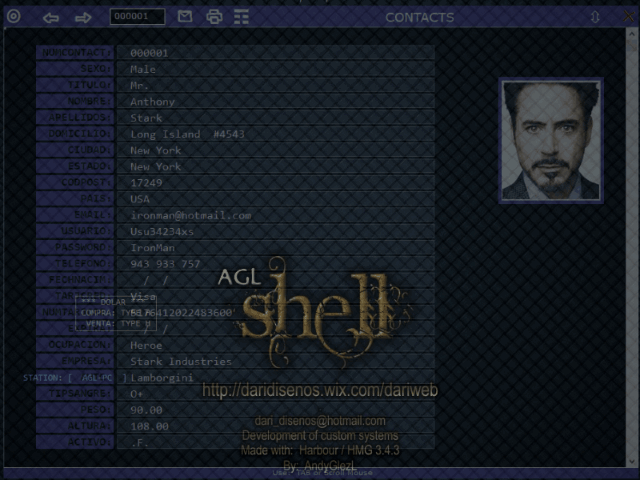The height and width of the screenshot is (480, 640).
Task: Click the NUMCONTACT field value 000001
Action: (276, 53)
